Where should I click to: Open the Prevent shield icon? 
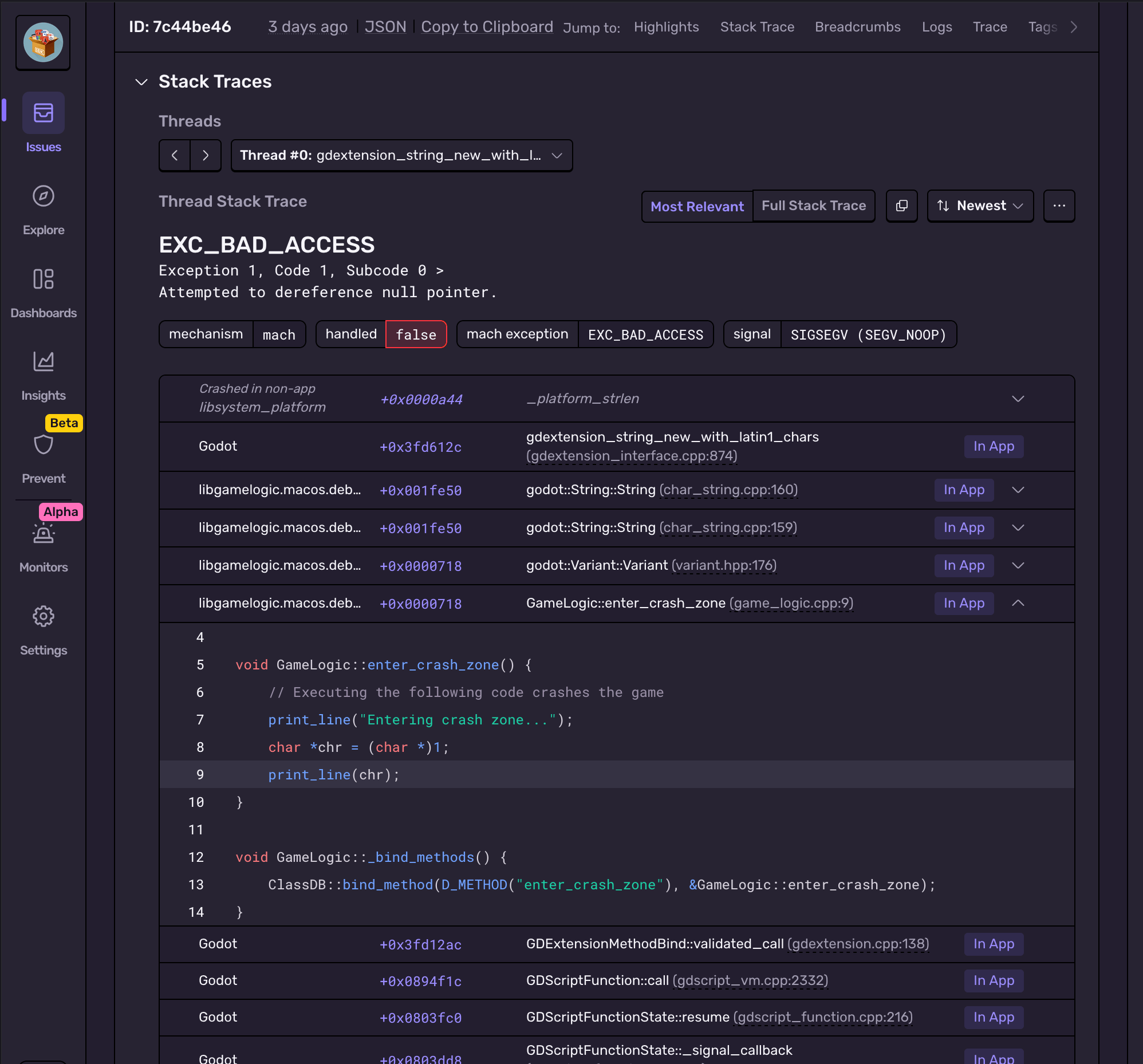[x=43, y=446]
